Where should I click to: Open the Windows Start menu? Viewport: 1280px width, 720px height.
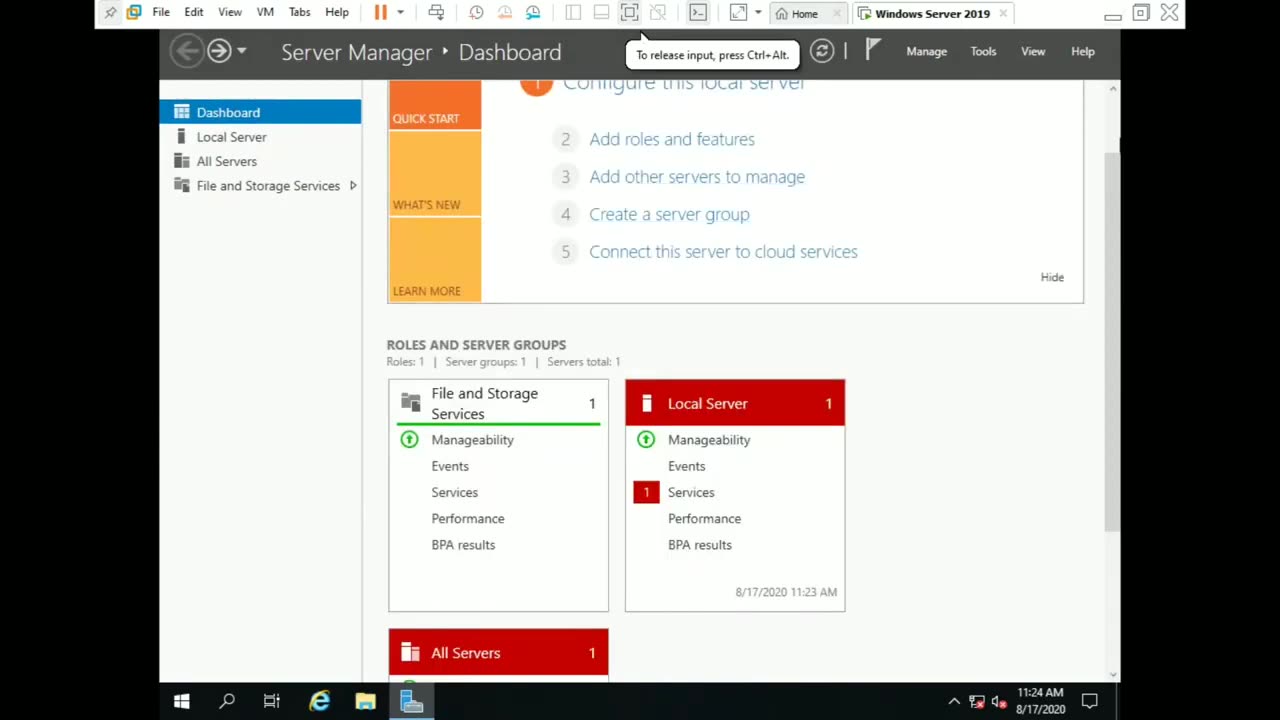(182, 701)
